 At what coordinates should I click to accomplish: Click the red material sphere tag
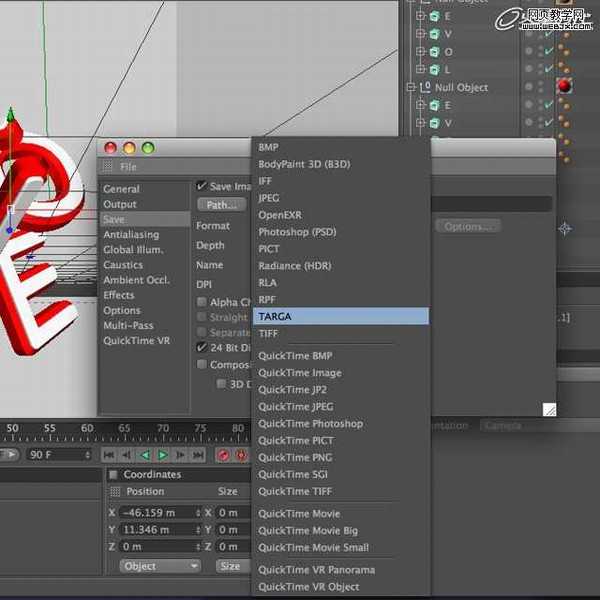pos(564,87)
